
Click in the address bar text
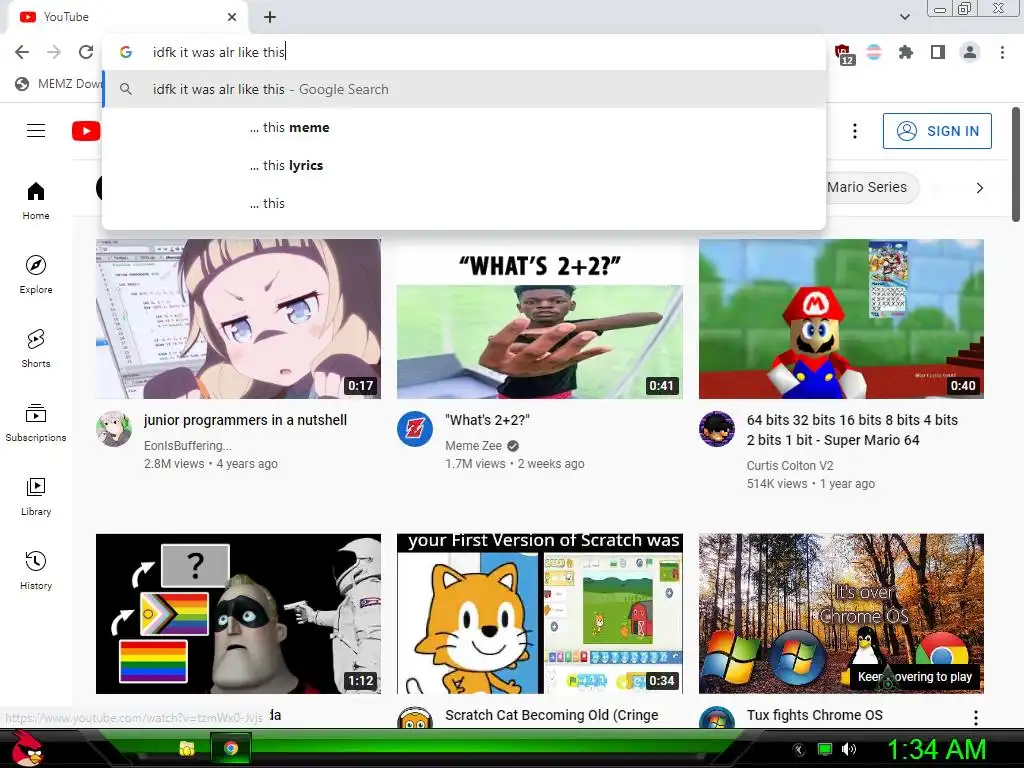click(x=219, y=52)
